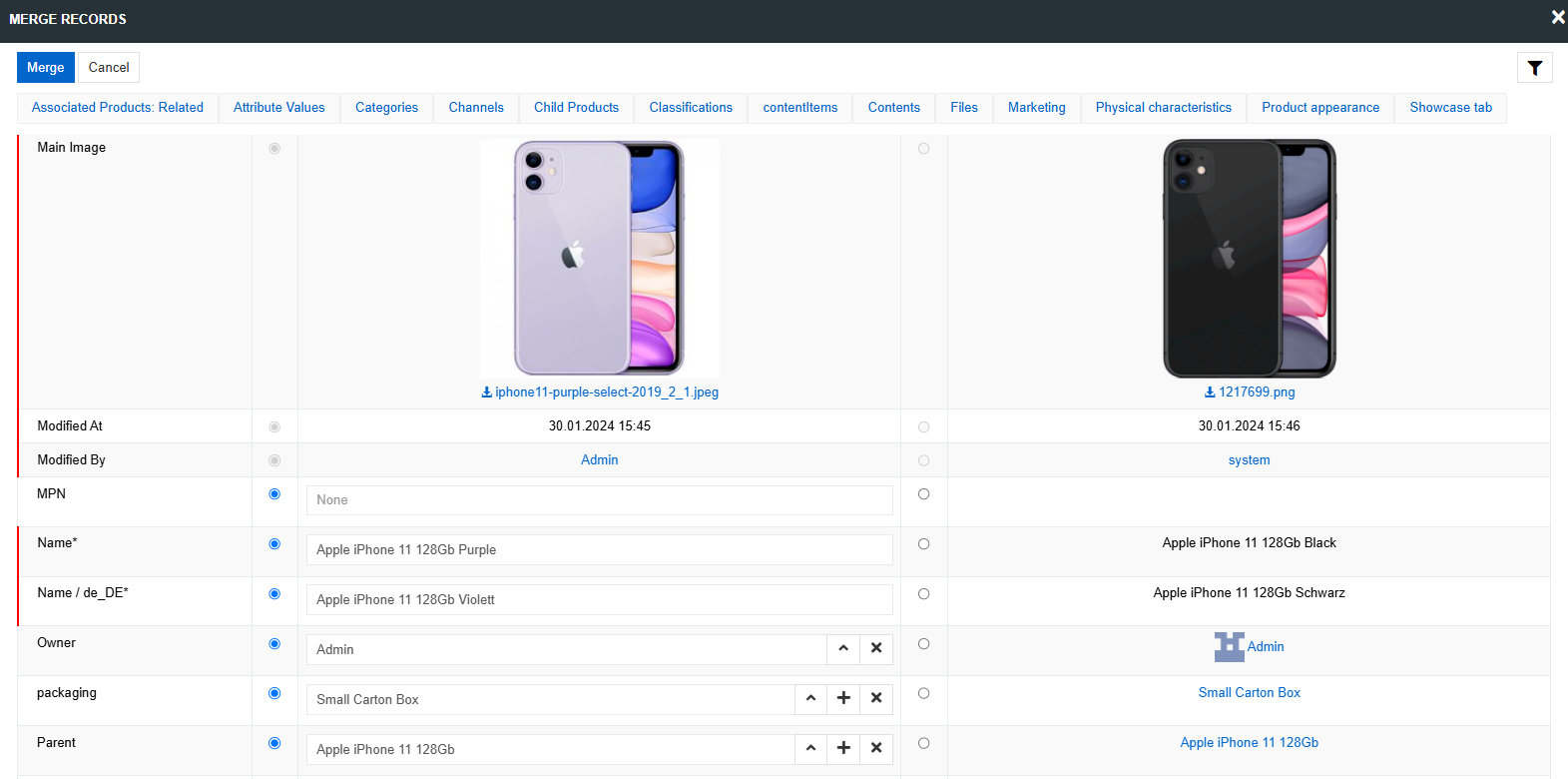The height and width of the screenshot is (779, 1568).
Task: Switch to the Contents tab
Action: click(x=894, y=108)
